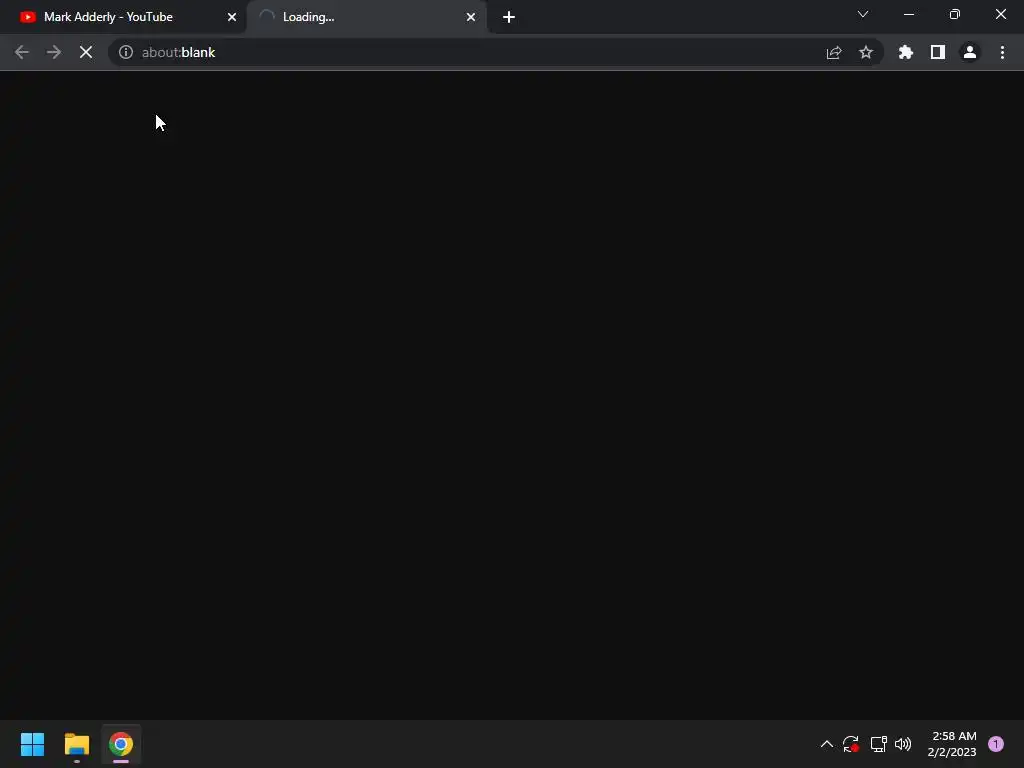Bookmark this tab with star icon

866,52
